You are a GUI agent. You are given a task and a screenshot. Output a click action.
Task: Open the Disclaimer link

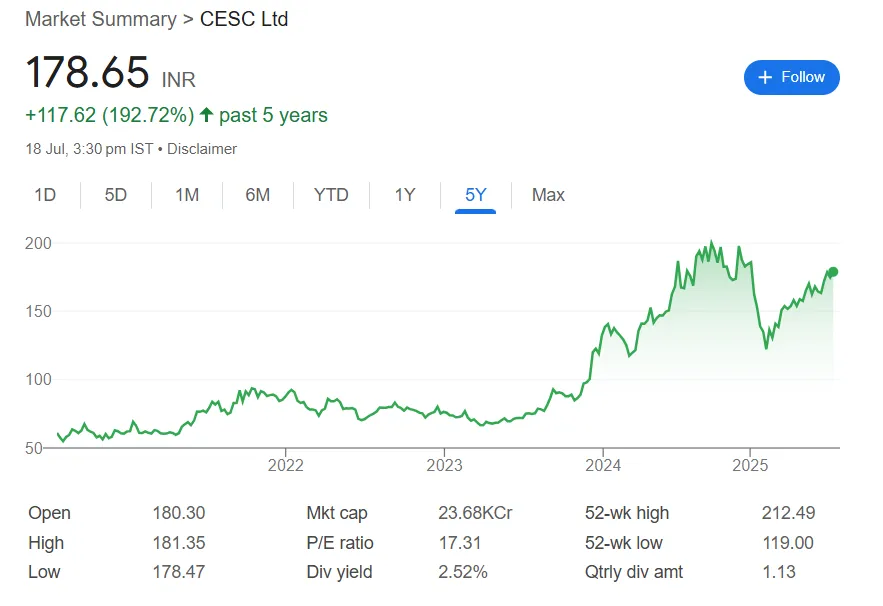click(x=202, y=149)
